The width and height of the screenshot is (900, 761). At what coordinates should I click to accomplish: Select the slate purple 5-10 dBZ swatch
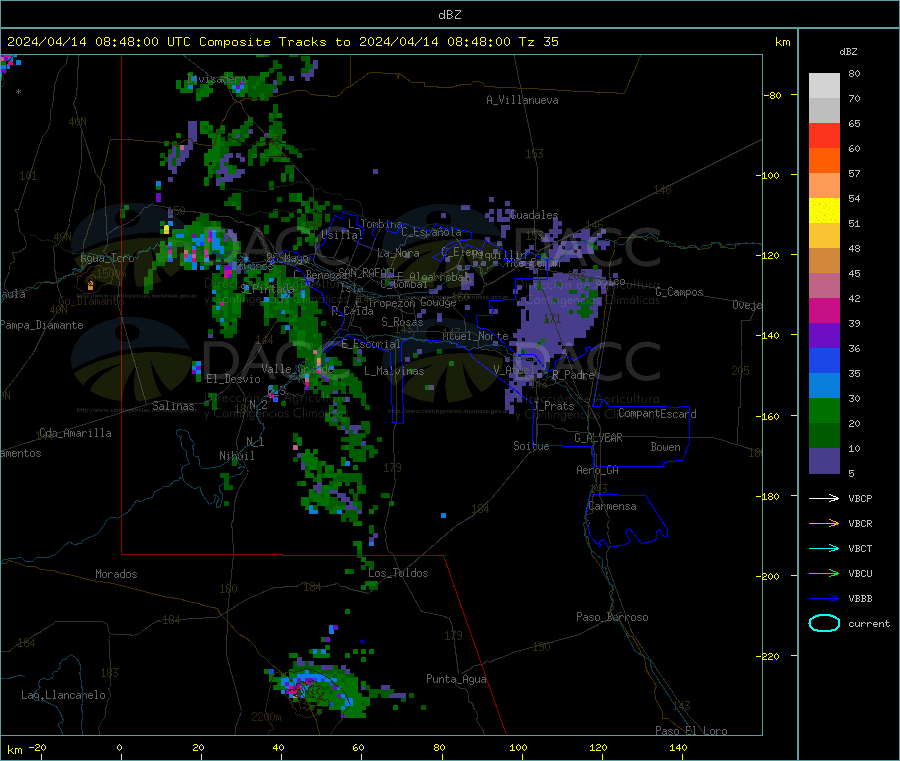click(824, 461)
